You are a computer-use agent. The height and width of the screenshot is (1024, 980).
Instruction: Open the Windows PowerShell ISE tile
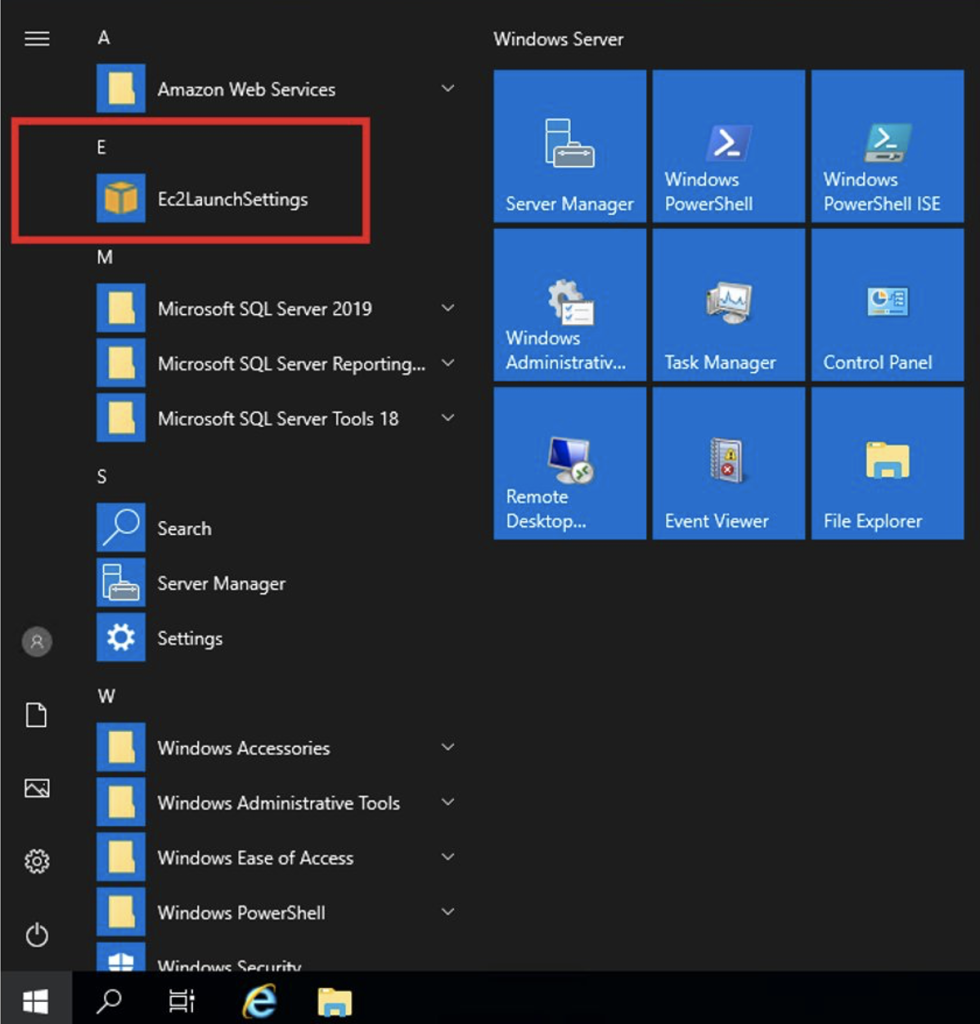tap(887, 146)
